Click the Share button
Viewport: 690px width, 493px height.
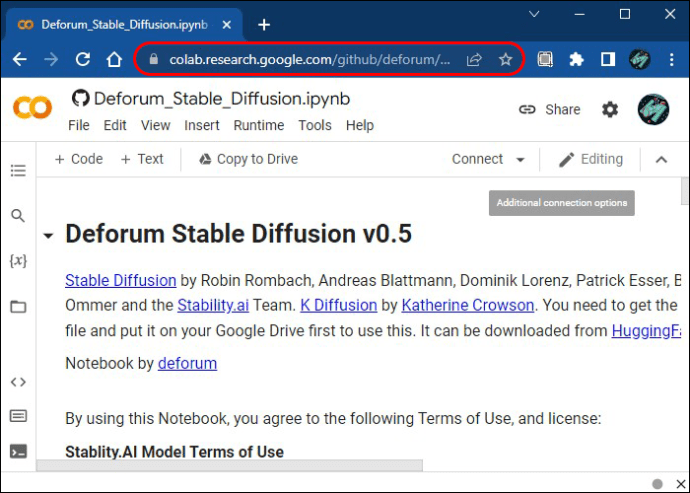(550, 109)
